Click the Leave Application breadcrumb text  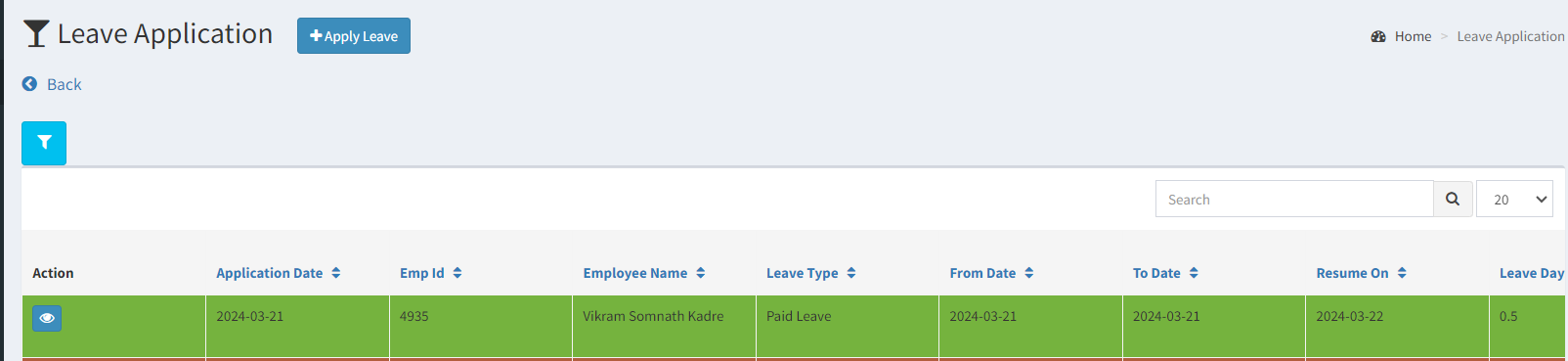[x=1510, y=36]
